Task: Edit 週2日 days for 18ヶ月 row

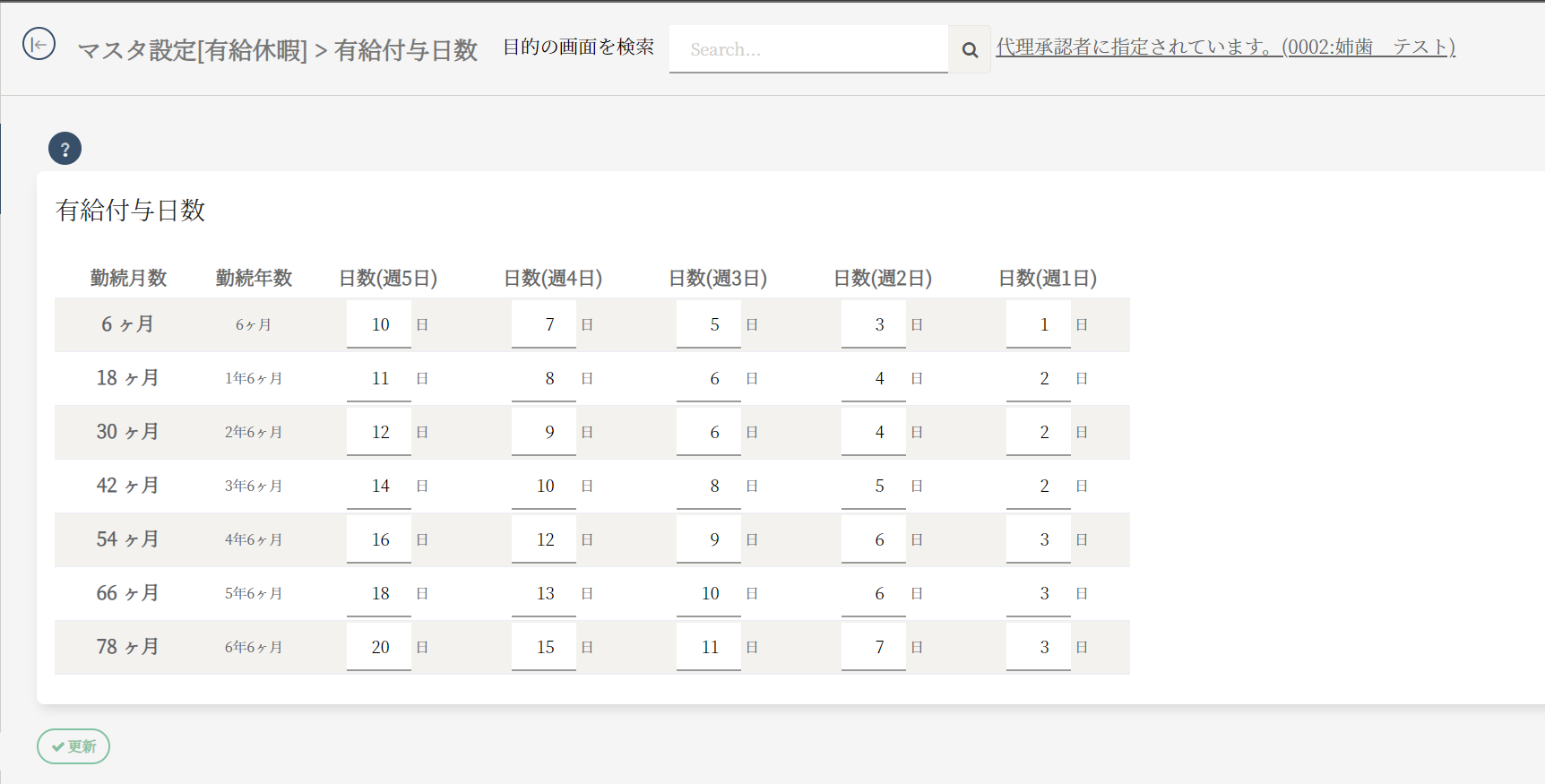Action: point(874,378)
